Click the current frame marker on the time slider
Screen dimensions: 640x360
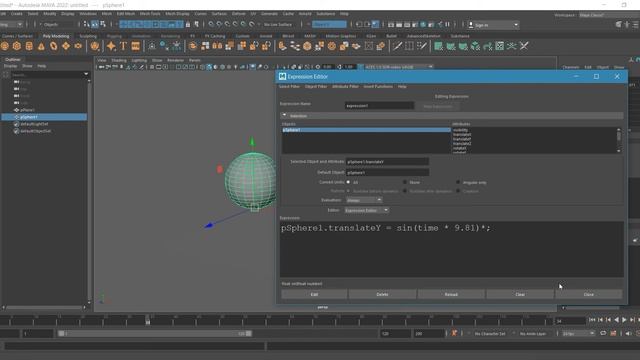pos(148,320)
